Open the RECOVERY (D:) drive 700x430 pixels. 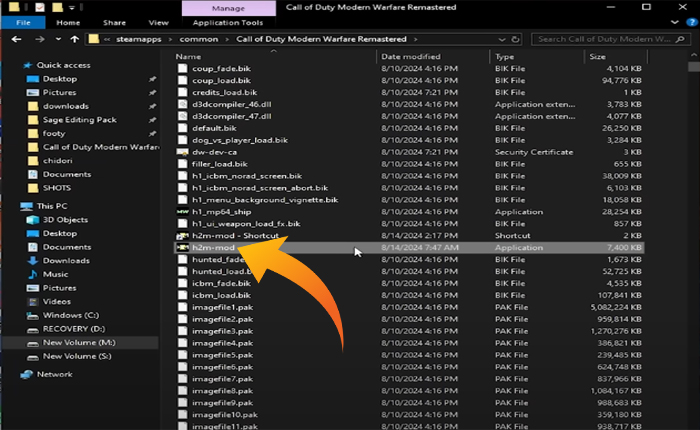74,329
